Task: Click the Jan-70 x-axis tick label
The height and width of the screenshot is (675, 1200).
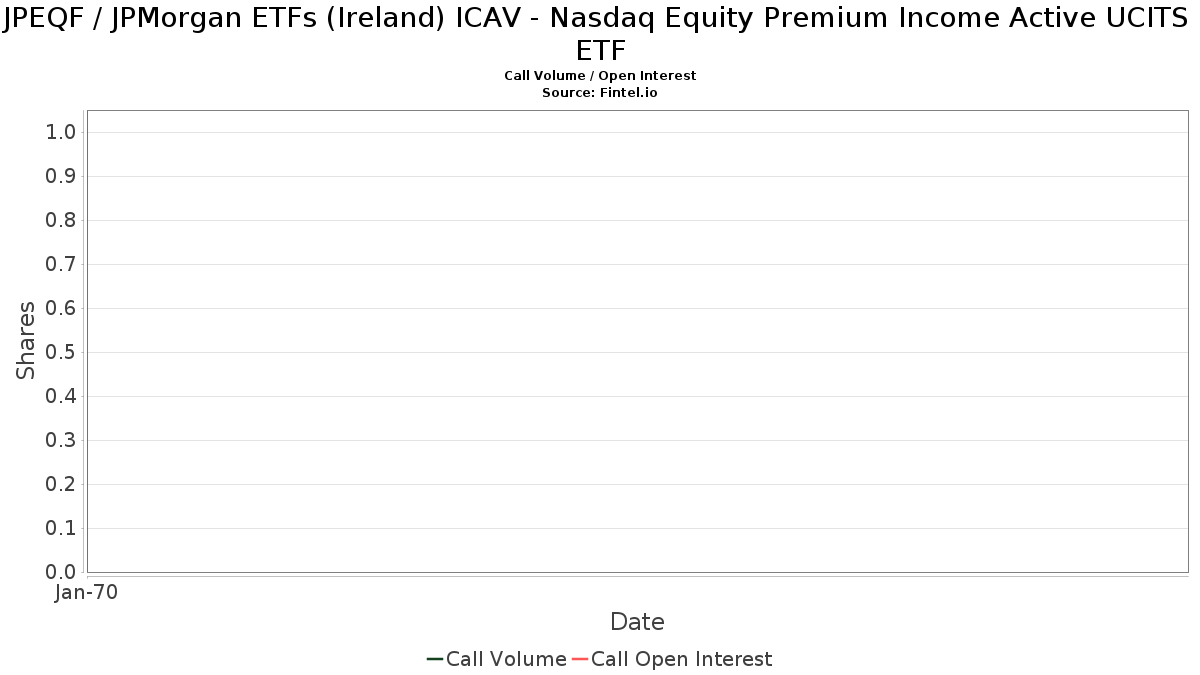Action: [x=87, y=593]
